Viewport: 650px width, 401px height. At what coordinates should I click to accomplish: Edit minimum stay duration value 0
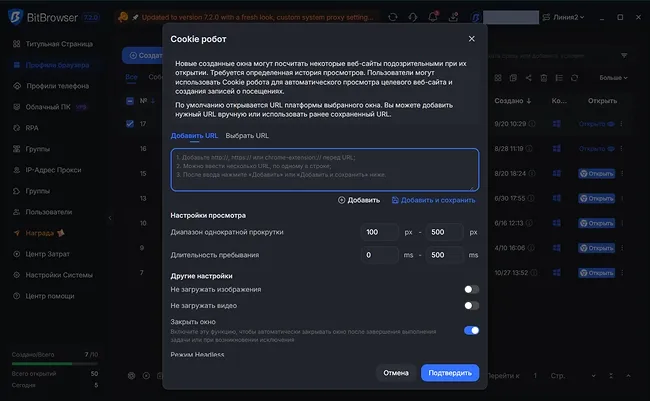tap(379, 255)
